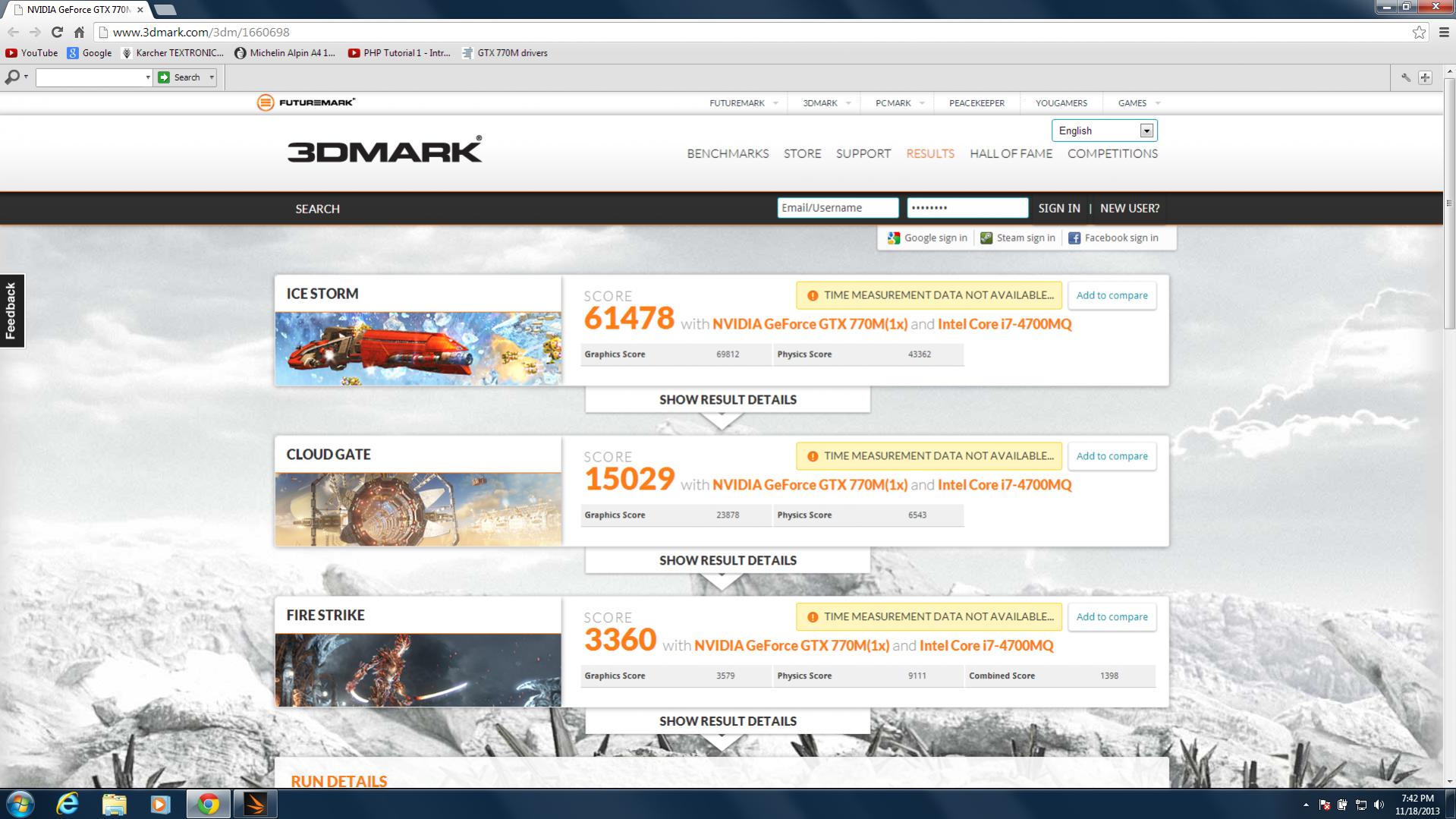
Task: Click the volume icon in the system tray
Action: click(x=1379, y=805)
